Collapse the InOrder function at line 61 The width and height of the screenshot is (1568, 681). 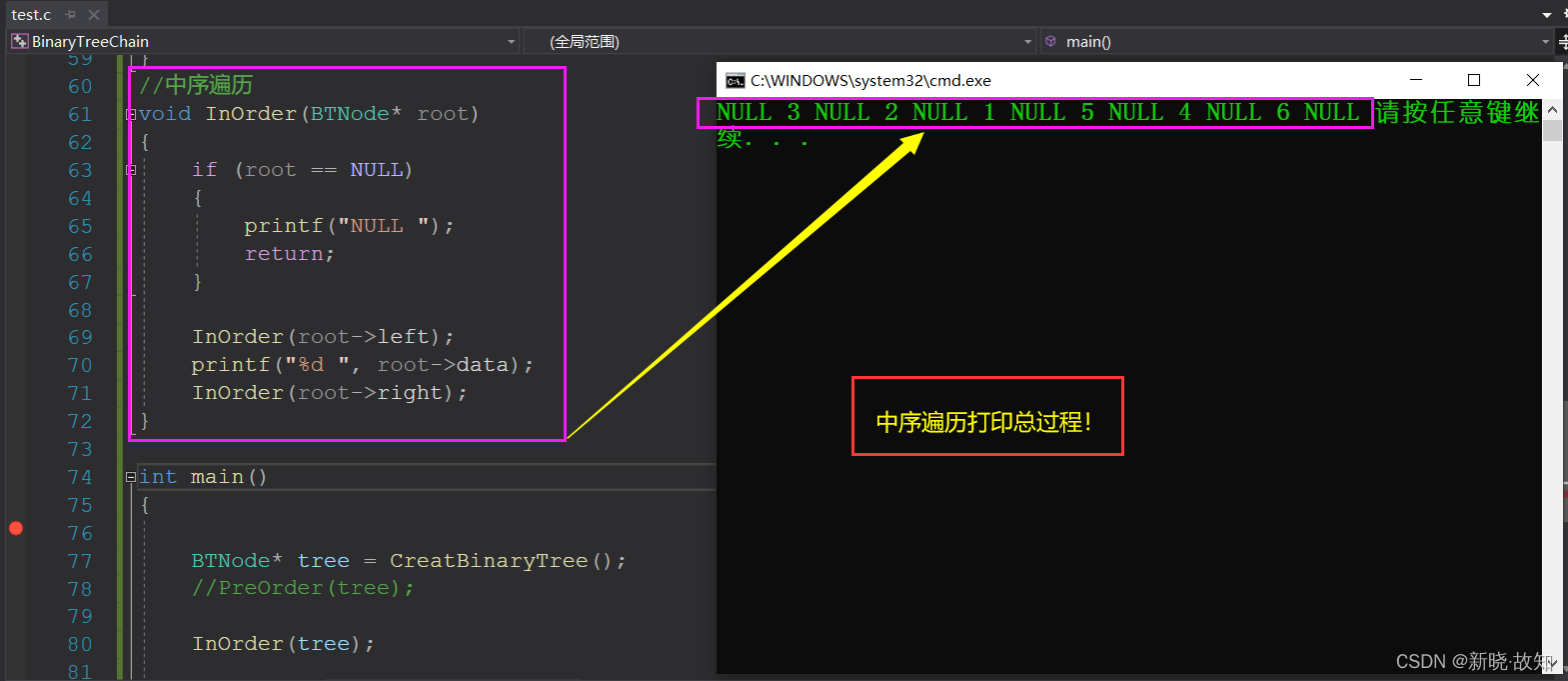[131, 114]
